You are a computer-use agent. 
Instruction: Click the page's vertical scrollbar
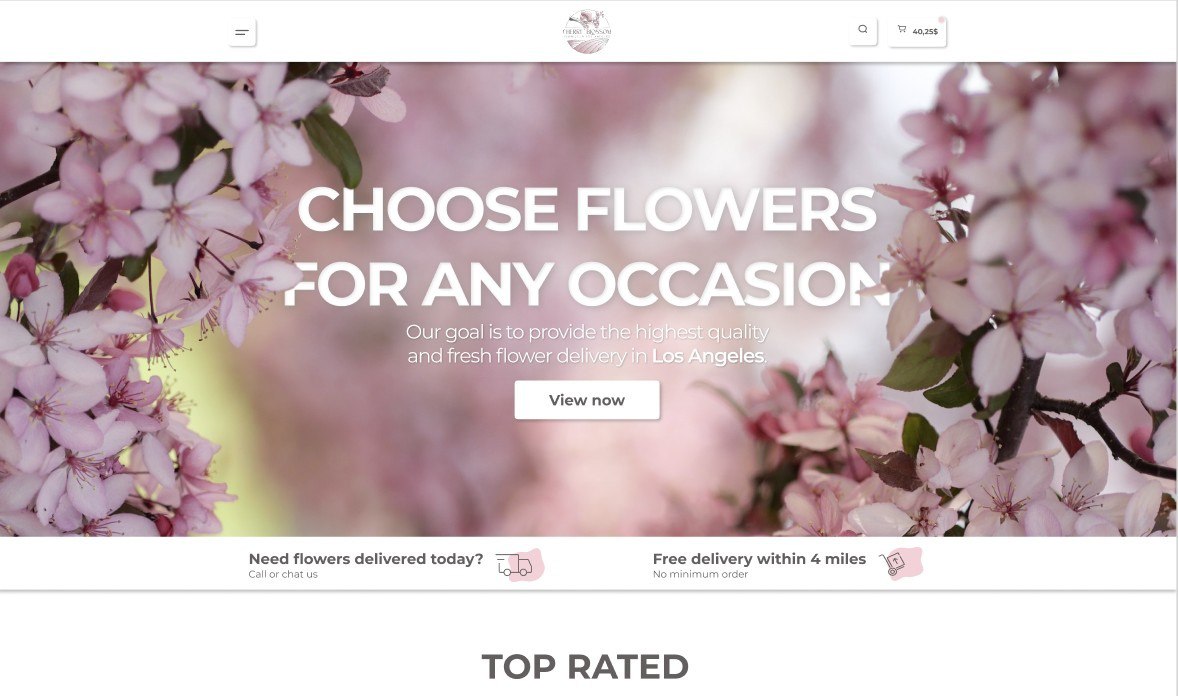(1175, 348)
